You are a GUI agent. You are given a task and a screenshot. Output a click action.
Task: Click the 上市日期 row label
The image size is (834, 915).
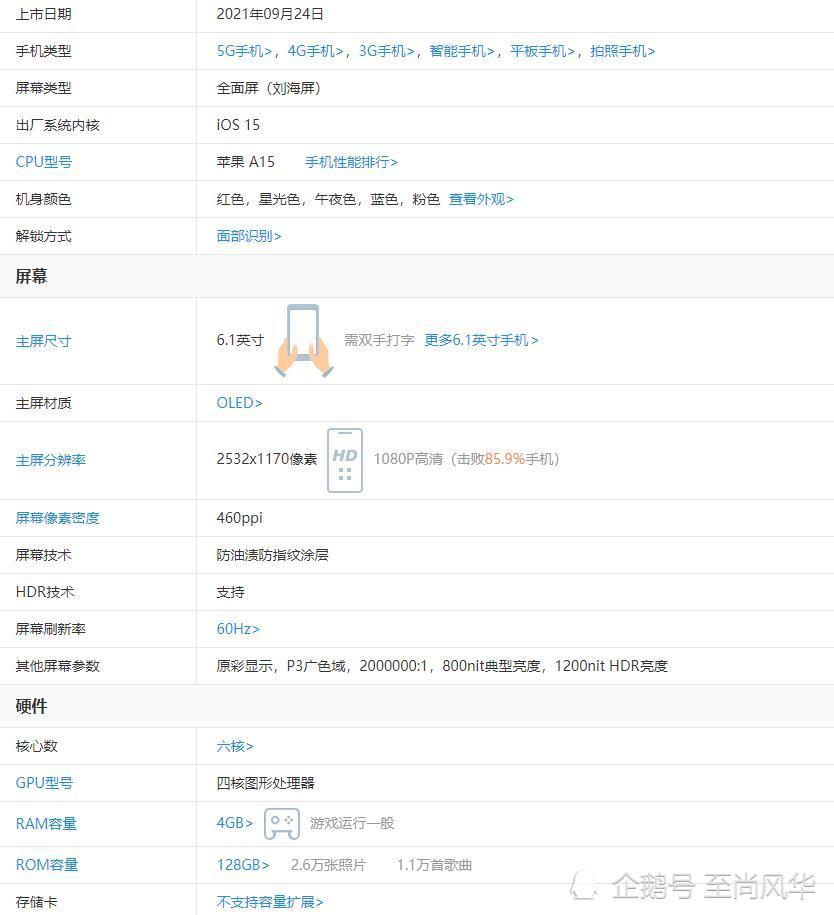44,14
